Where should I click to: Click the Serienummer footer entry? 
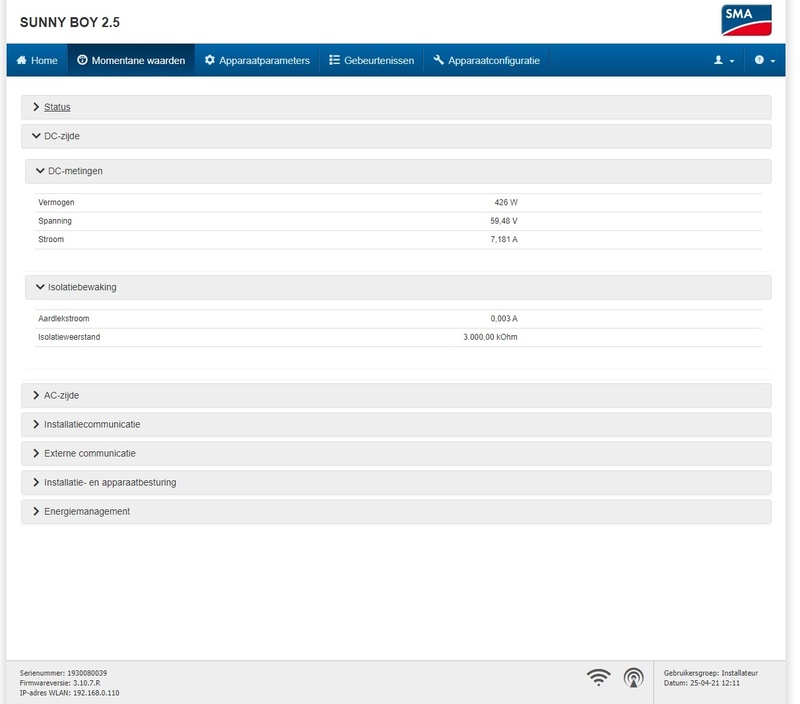click(63, 673)
